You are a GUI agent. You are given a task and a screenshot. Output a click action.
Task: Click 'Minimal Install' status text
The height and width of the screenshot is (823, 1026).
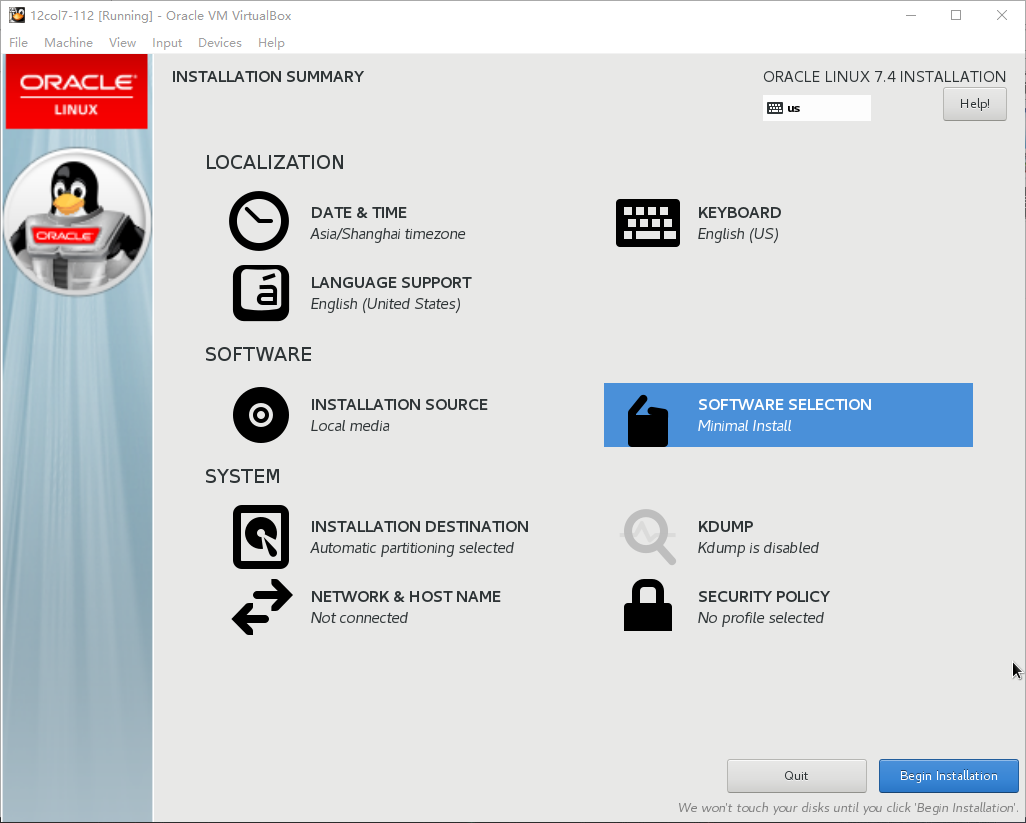pos(745,426)
